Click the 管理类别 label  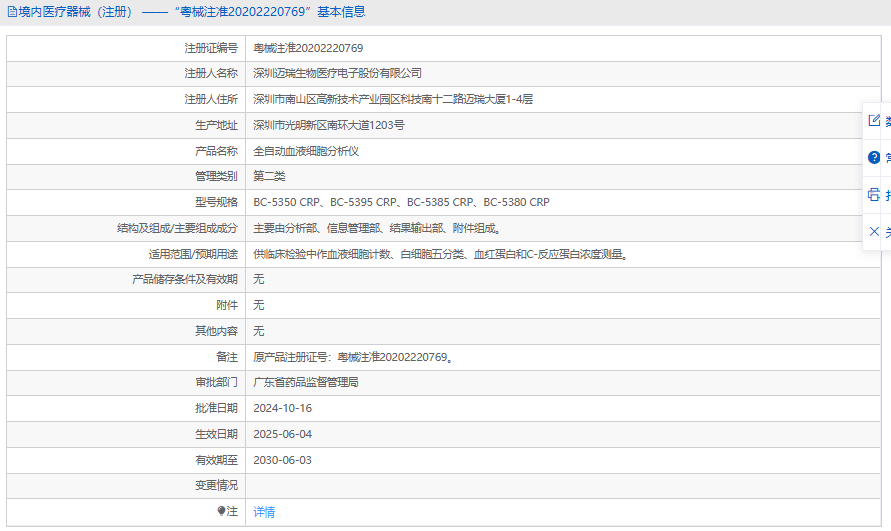[x=216, y=176]
